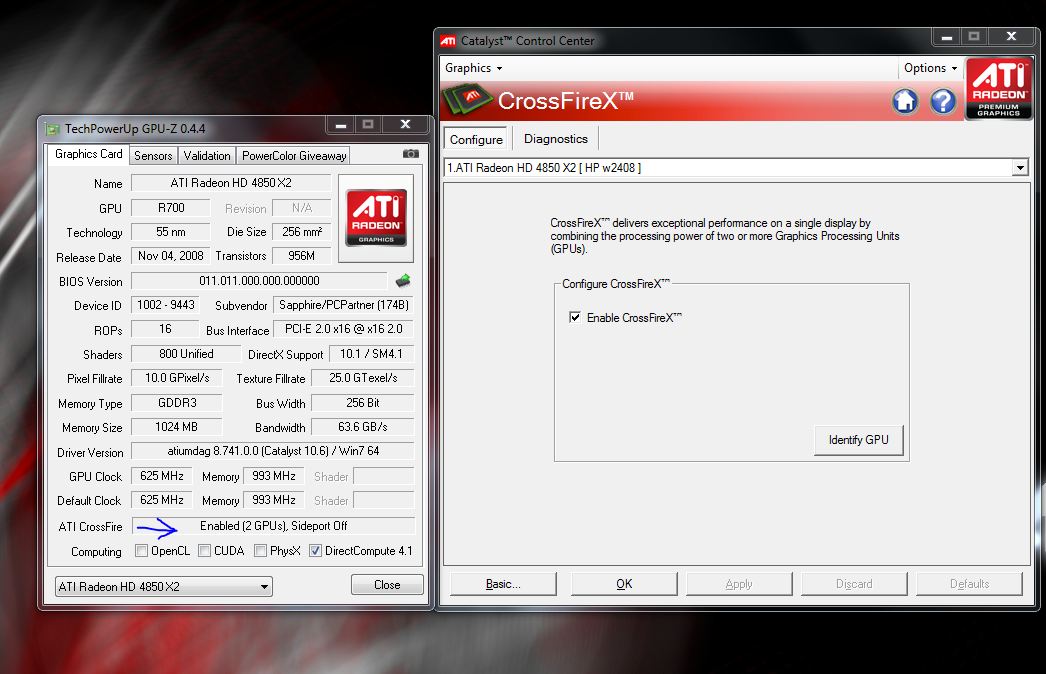Toggle the OpenCL checkbox
The width and height of the screenshot is (1046, 674).
[x=141, y=551]
